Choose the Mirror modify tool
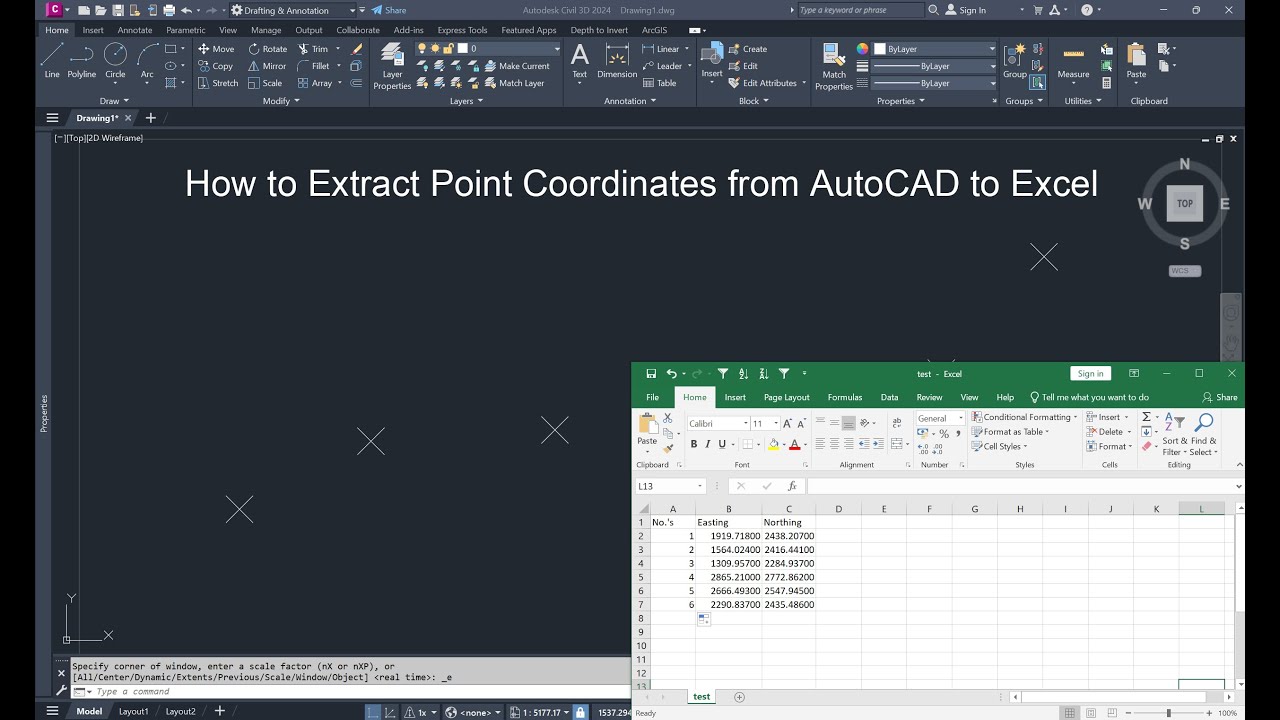Viewport: 1280px width, 720px height. [x=267, y=66]
